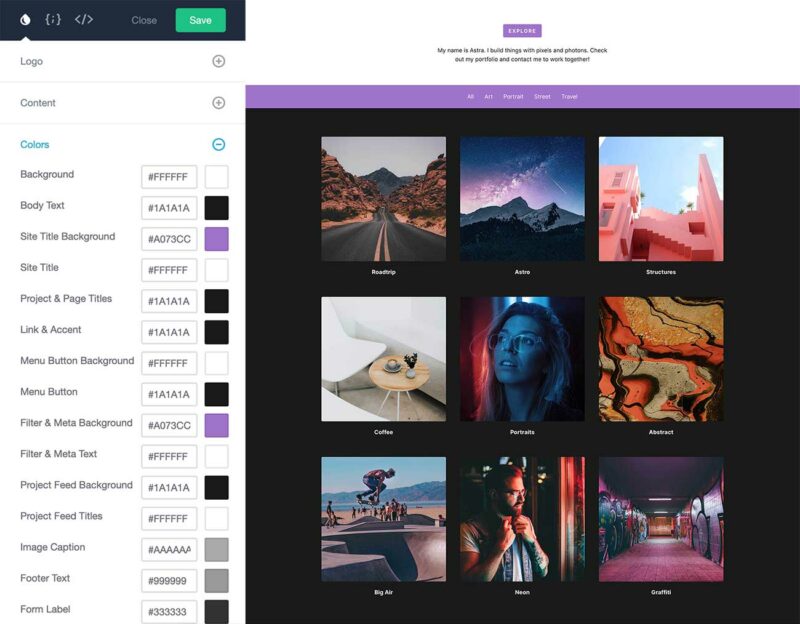Save the theme customizations
Image resolution: width=800 pixels, height=624 pixels.
pos(200,19)
